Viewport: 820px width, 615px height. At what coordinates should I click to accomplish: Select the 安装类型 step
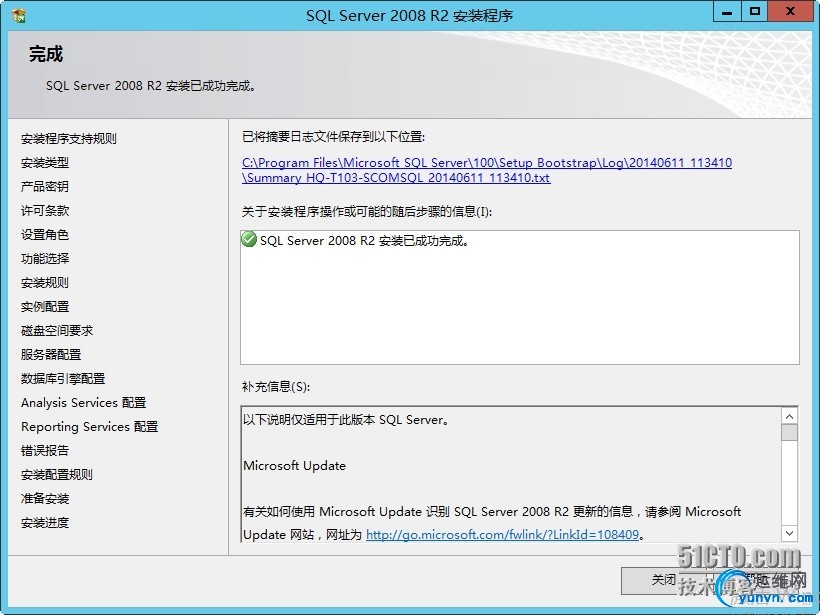point(45,163)
